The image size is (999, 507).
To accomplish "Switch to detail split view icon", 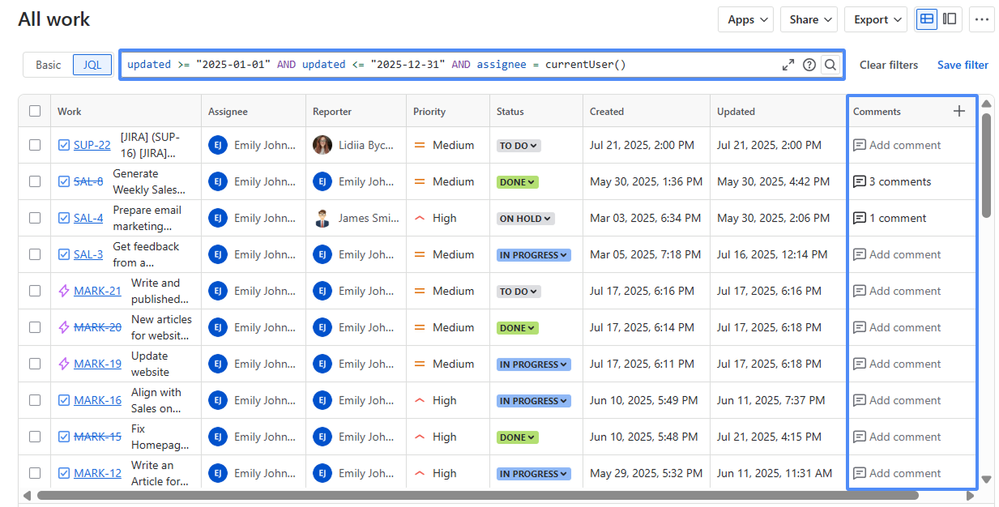I will pyautogui.click(x=950, y=19).
